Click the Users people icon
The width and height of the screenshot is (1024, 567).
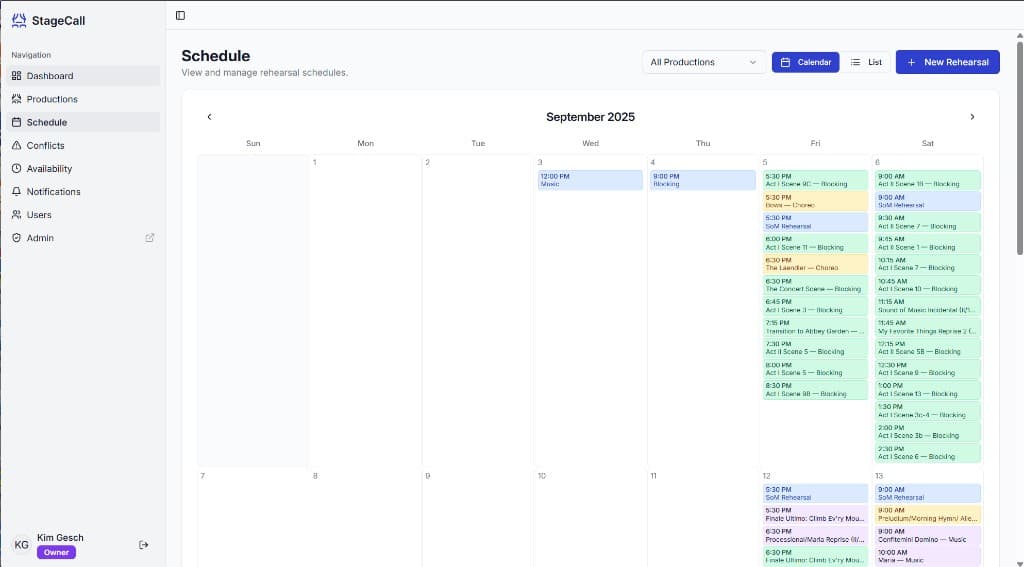pyautogui.click(x=16, y=214)
